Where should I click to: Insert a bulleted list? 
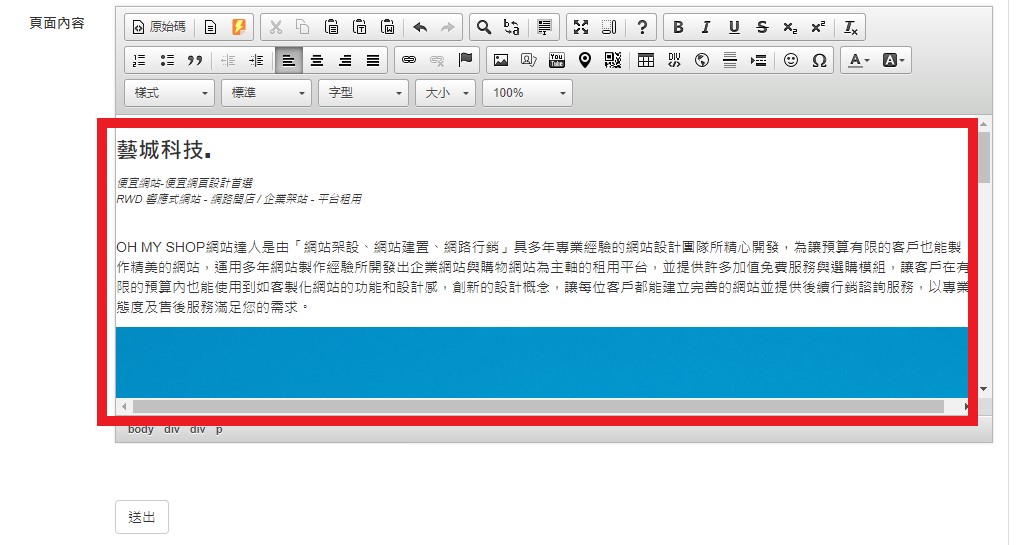pos(167,60)
